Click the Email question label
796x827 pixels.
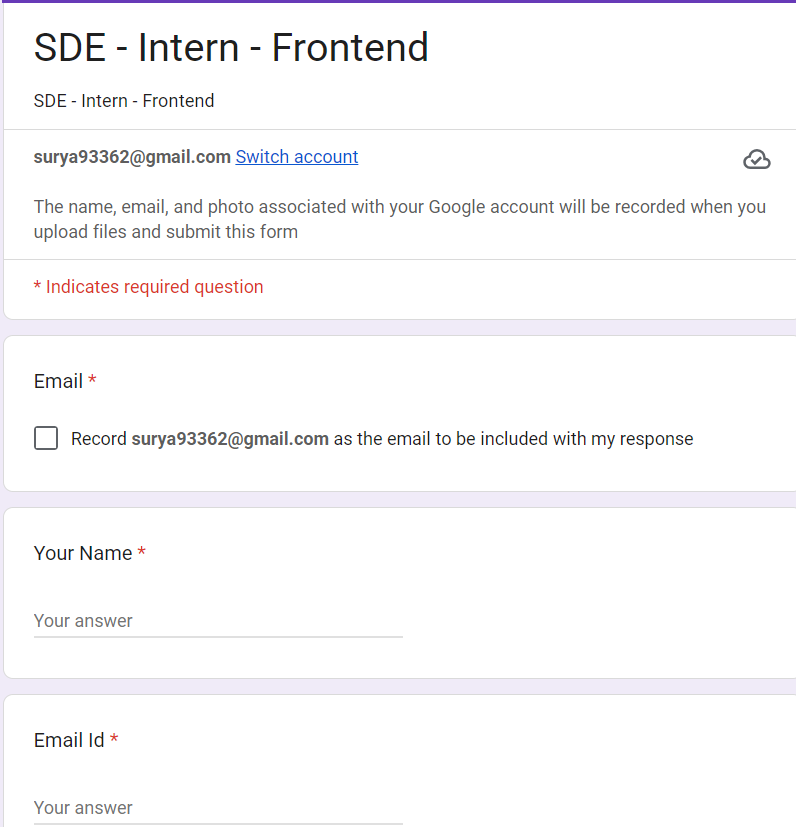(x=58, y=381)
